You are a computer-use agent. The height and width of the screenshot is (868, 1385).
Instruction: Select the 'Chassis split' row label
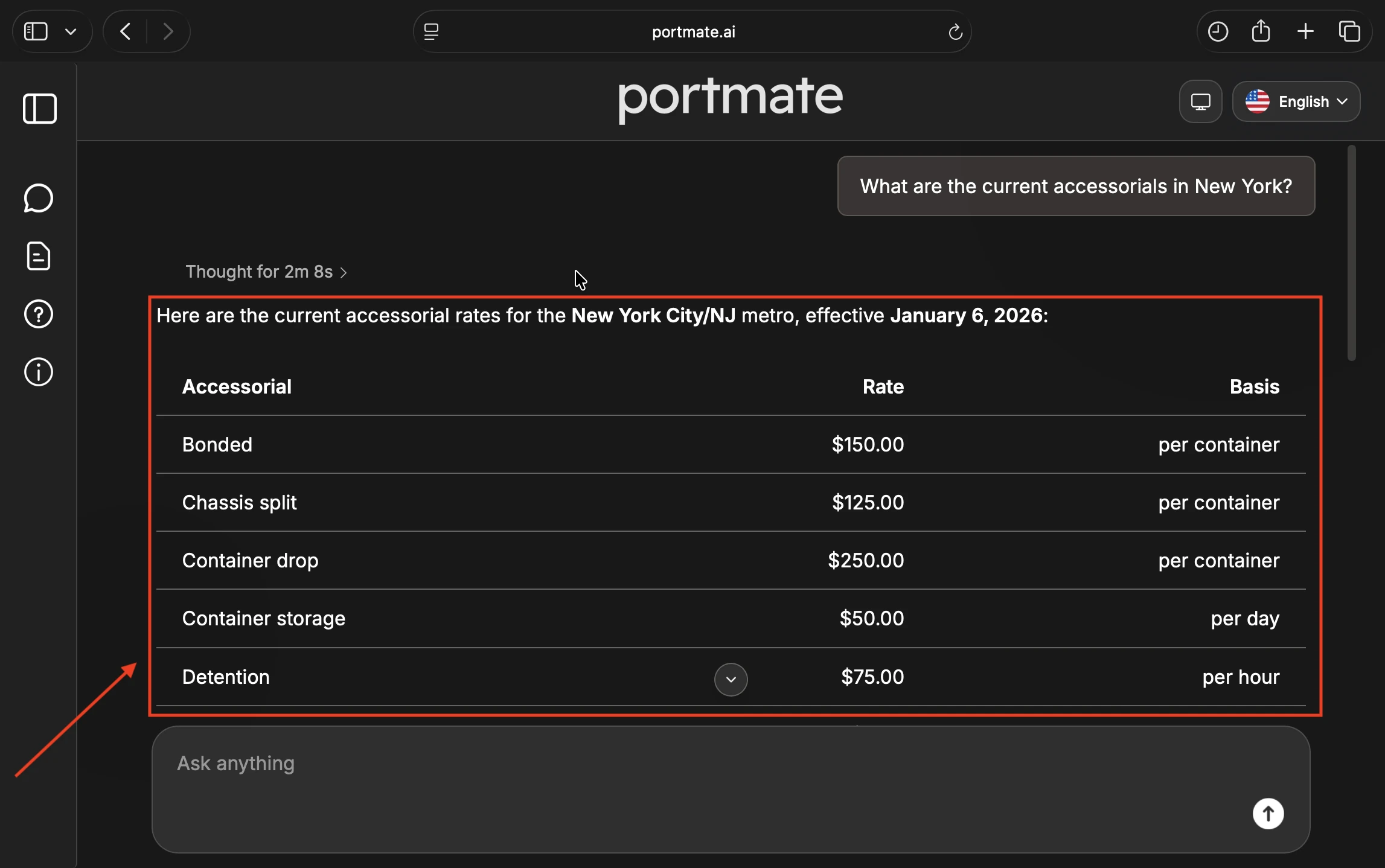click(240, 502)
